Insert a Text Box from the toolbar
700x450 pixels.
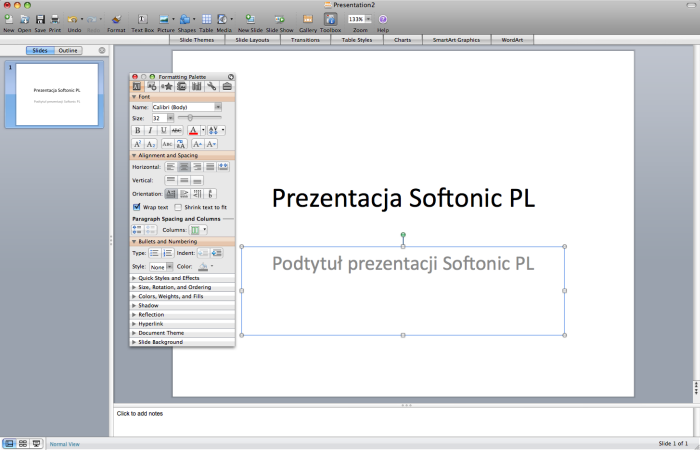141,19
